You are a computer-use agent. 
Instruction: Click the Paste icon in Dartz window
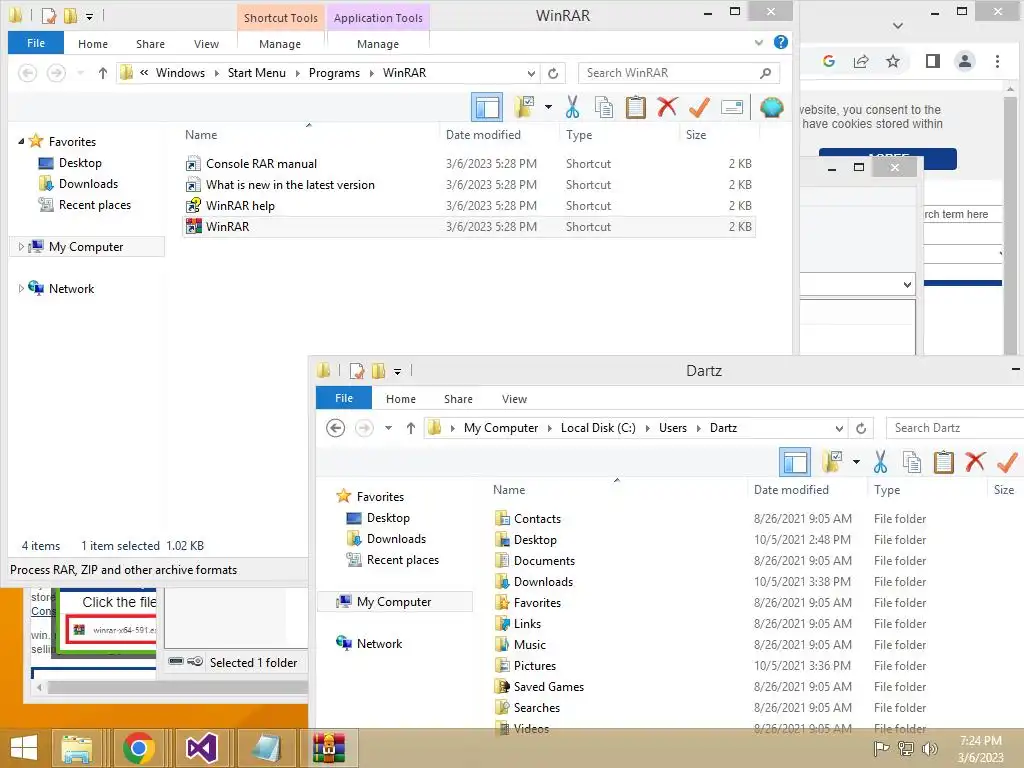point(944,462)
